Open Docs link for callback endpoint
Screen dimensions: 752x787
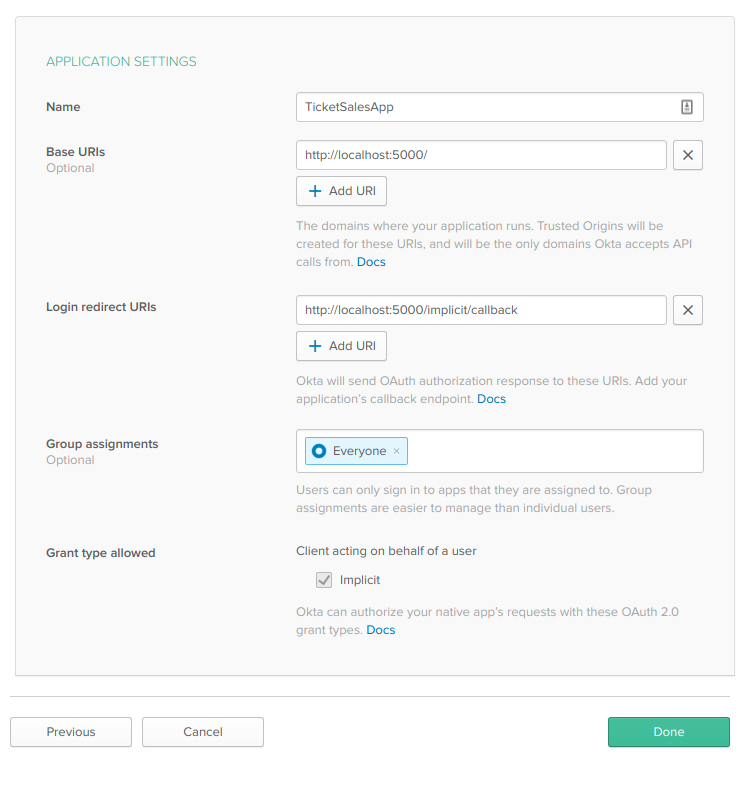tap(491, 399)
